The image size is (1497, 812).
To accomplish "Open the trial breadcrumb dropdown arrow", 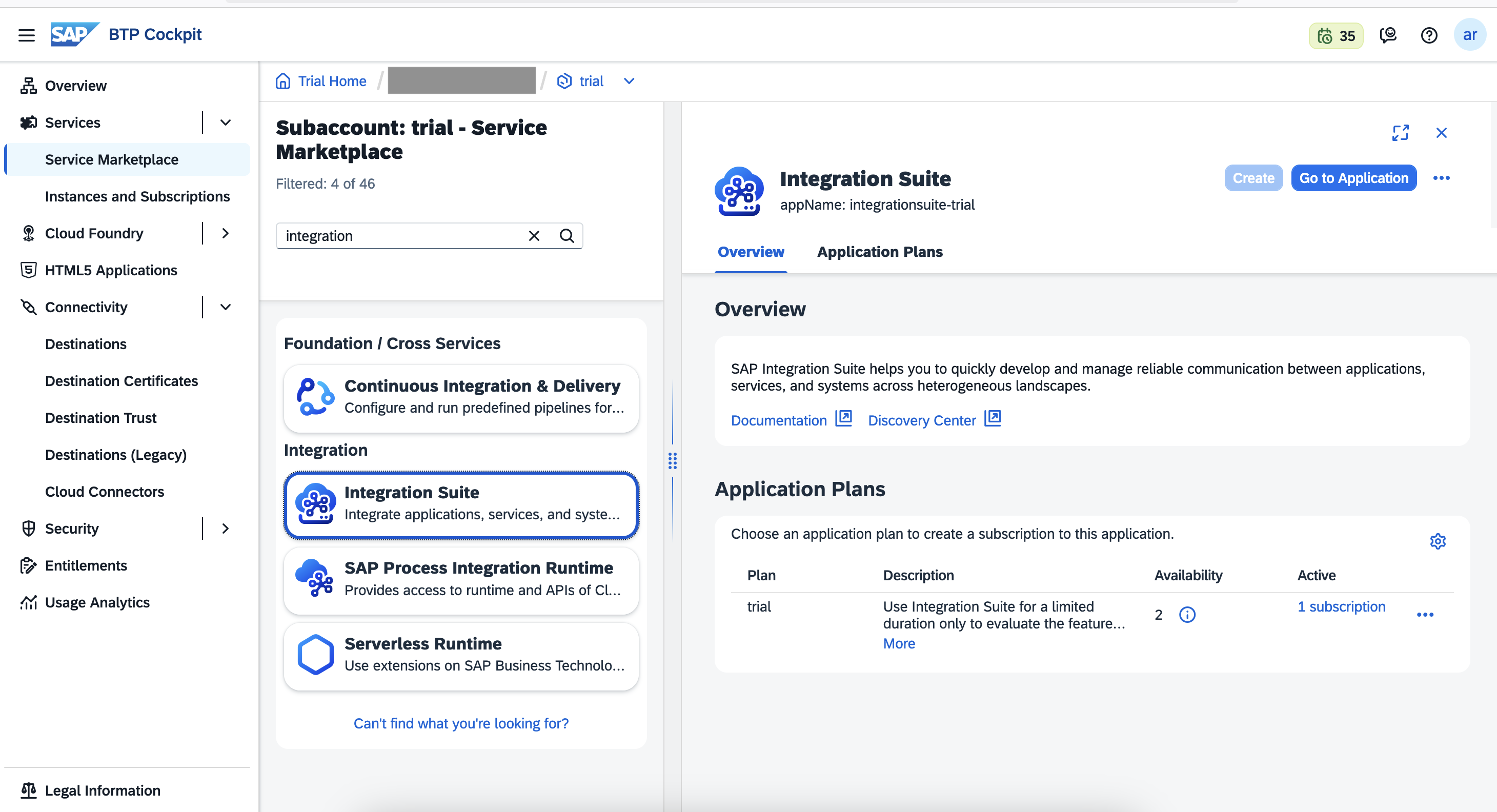I will pyautogui.click(x=629, y=81).
